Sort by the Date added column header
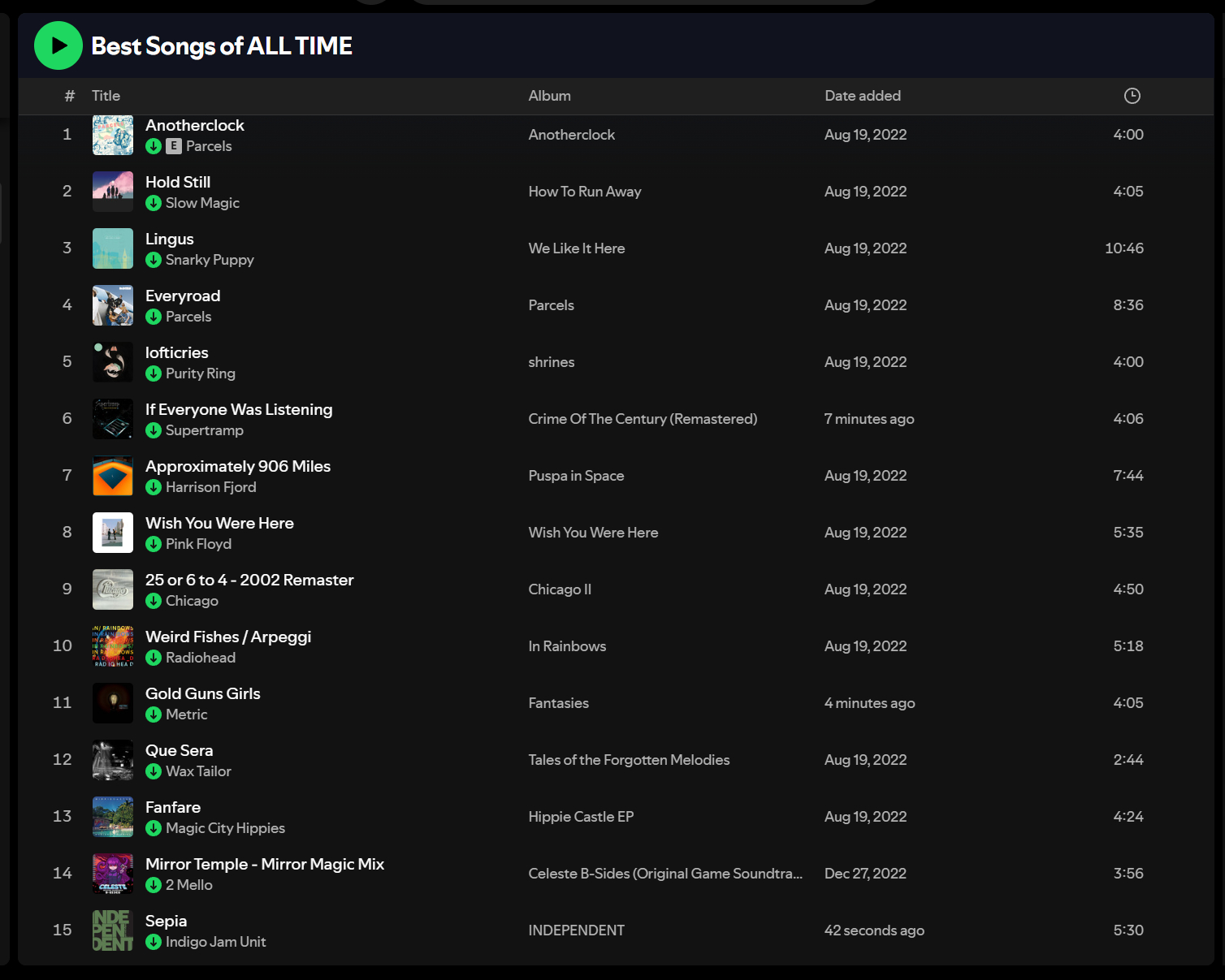1225x980 pixels. tap(862, 96)
